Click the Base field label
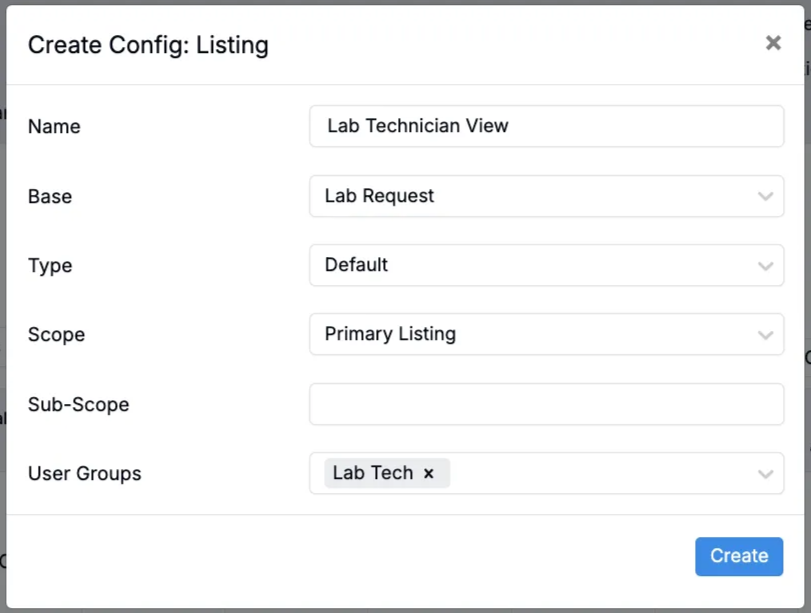The image size is (811, 613). [x=50, y=197]
